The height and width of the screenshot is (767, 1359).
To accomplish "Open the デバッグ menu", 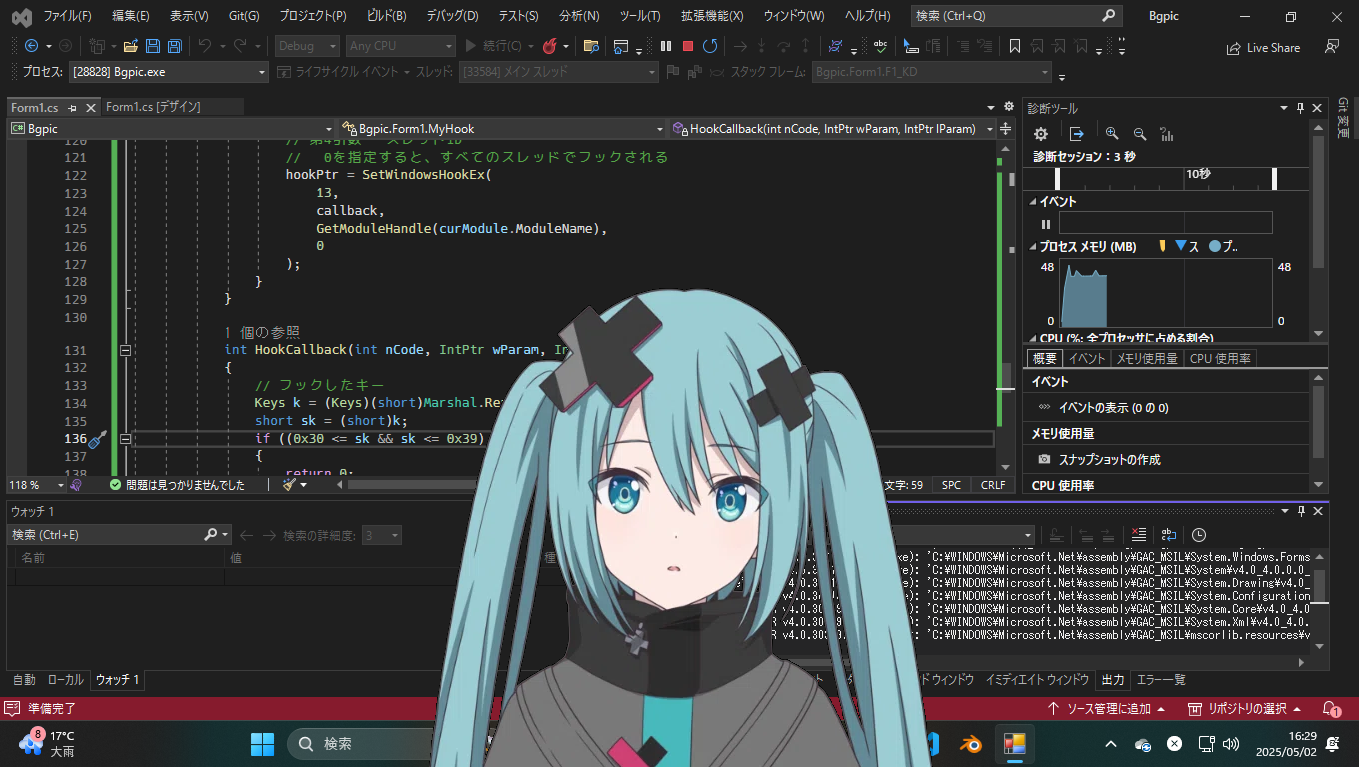I will [x=452, y=16].
